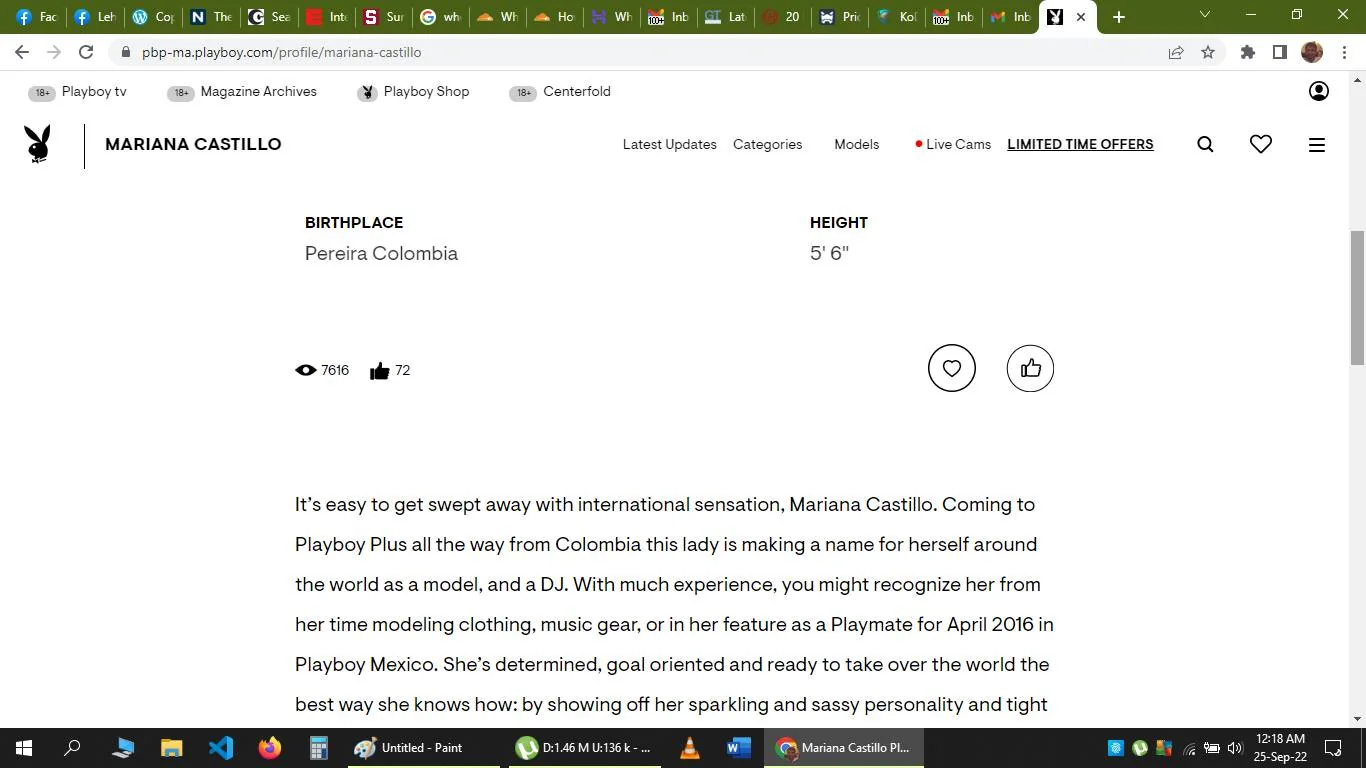Viewport: 1366px width, 768px height.
Task: Like the profile with circled thumbs-up
Action: click(1030, 369)
